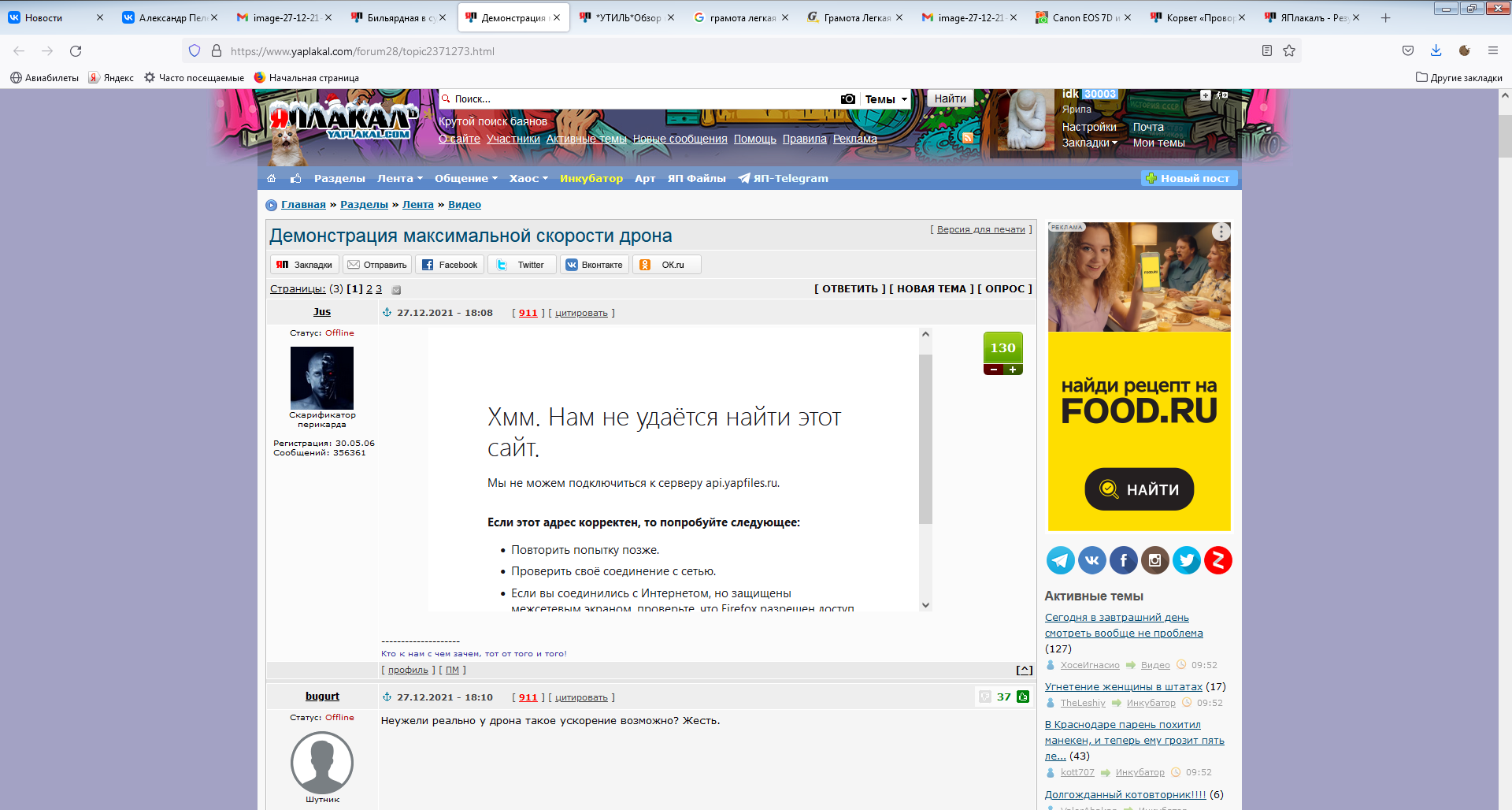Viewport: 1512px width, 810px height.
Task: Add topic to Закладки button
Action: click(x=305, y=265)
